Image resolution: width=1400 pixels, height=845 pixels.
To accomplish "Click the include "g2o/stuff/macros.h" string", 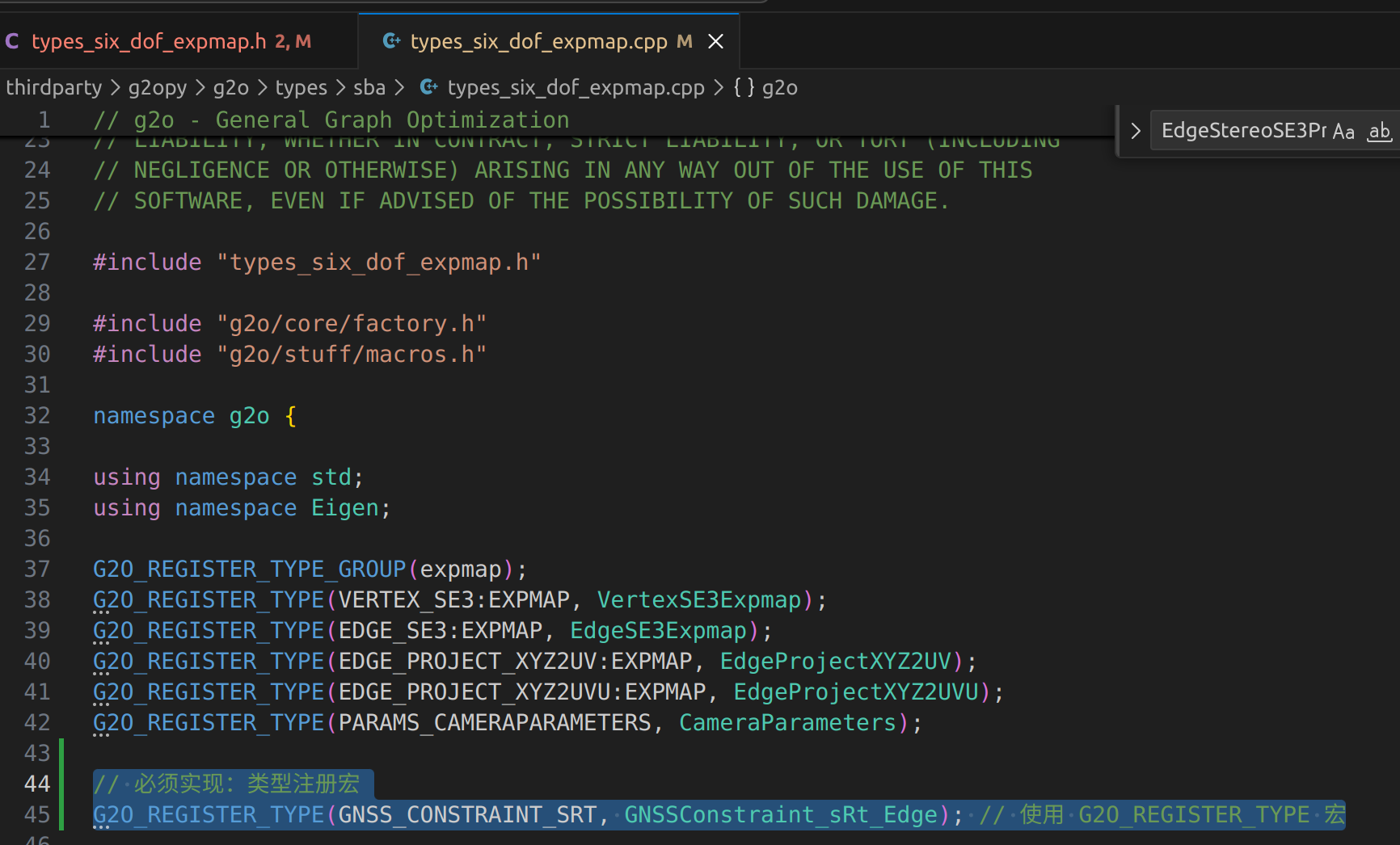I will (352, 354).
